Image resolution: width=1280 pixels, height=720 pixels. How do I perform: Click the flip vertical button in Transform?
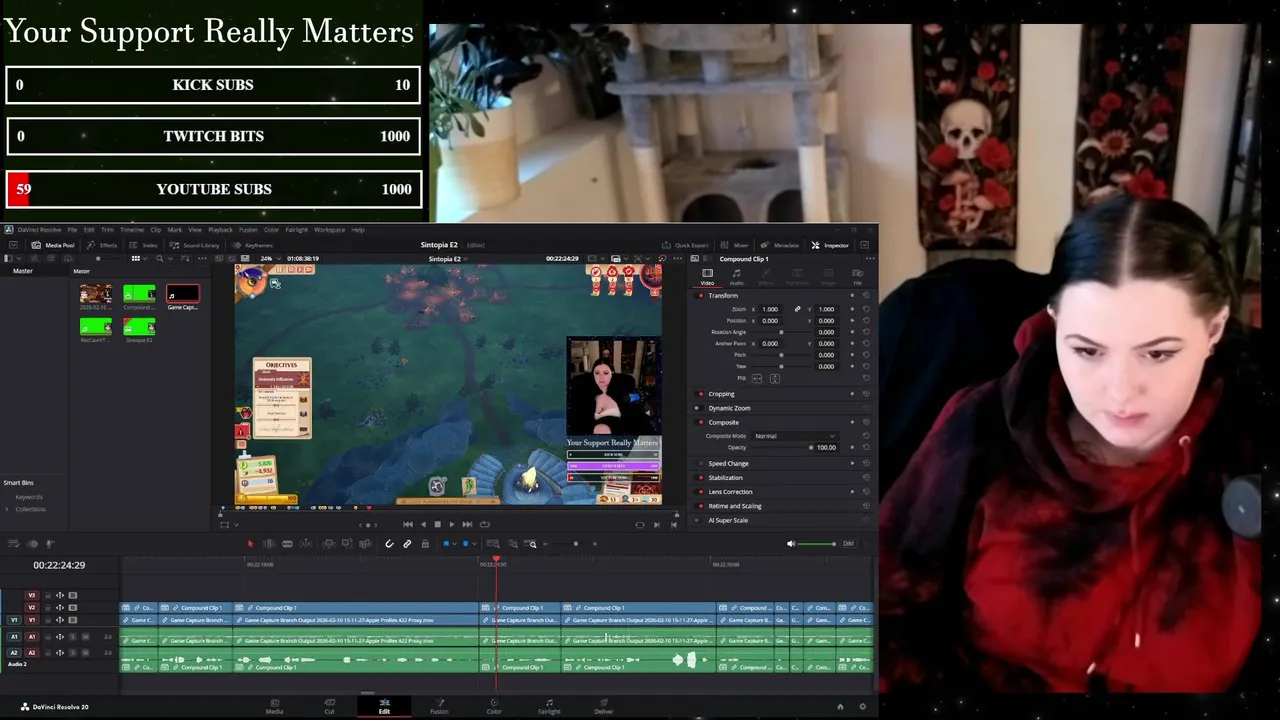tap(775, 378)
